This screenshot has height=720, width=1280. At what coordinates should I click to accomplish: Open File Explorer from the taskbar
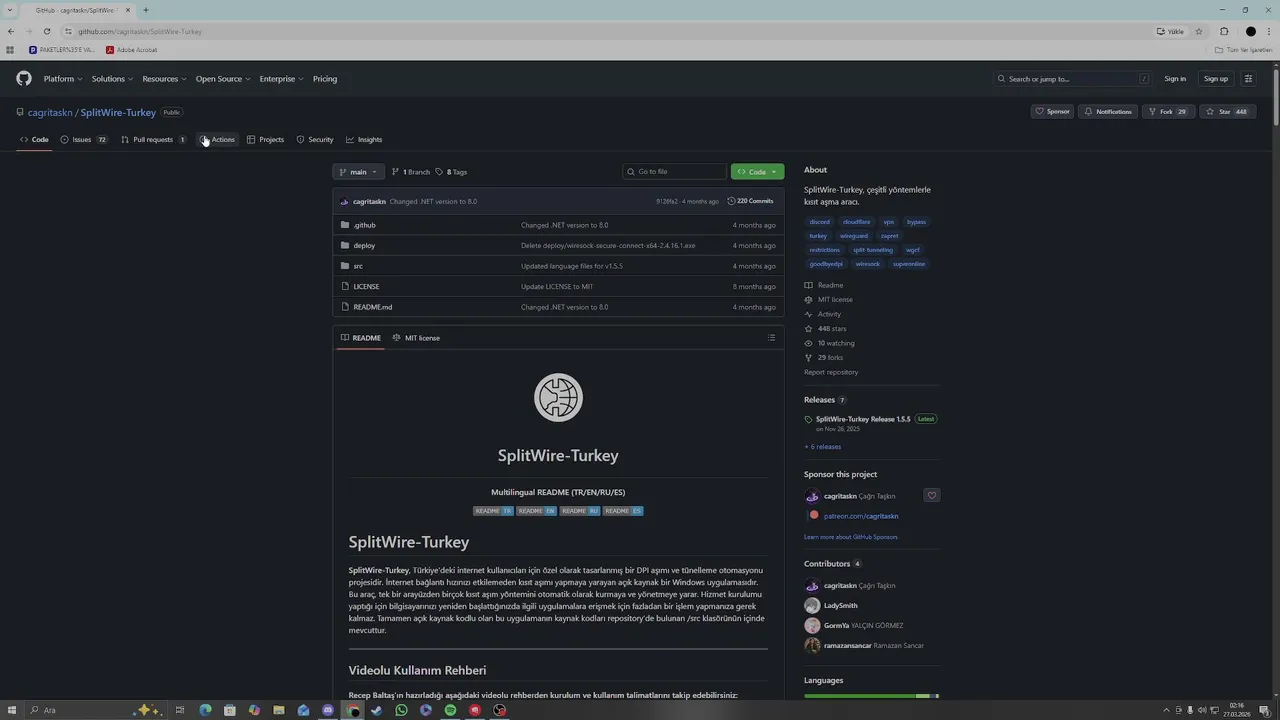point(279,710)
